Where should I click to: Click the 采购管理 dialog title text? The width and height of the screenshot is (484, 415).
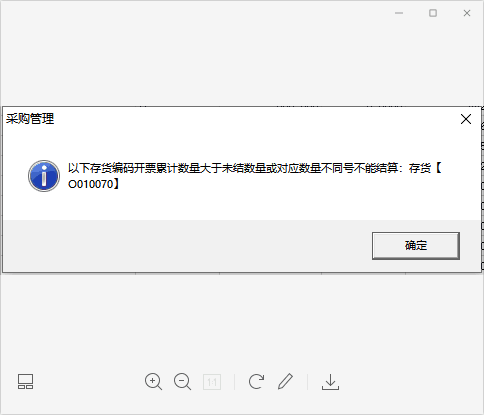click(x=30, y=119)
